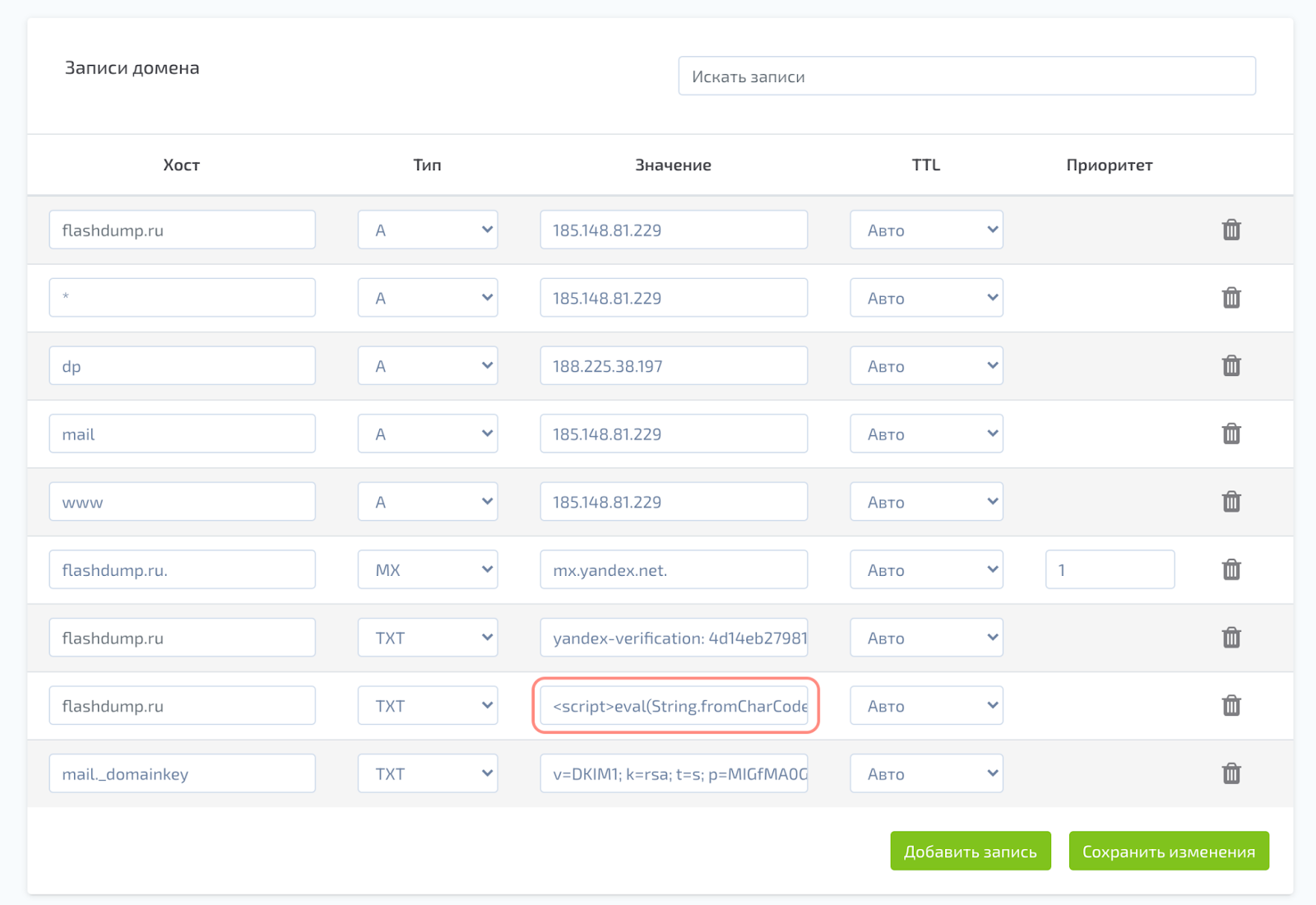Open TTL dropdown in the MX row
Image resolution: width=1316 pixels, height=905 pixels.
[x=926, y=569]
